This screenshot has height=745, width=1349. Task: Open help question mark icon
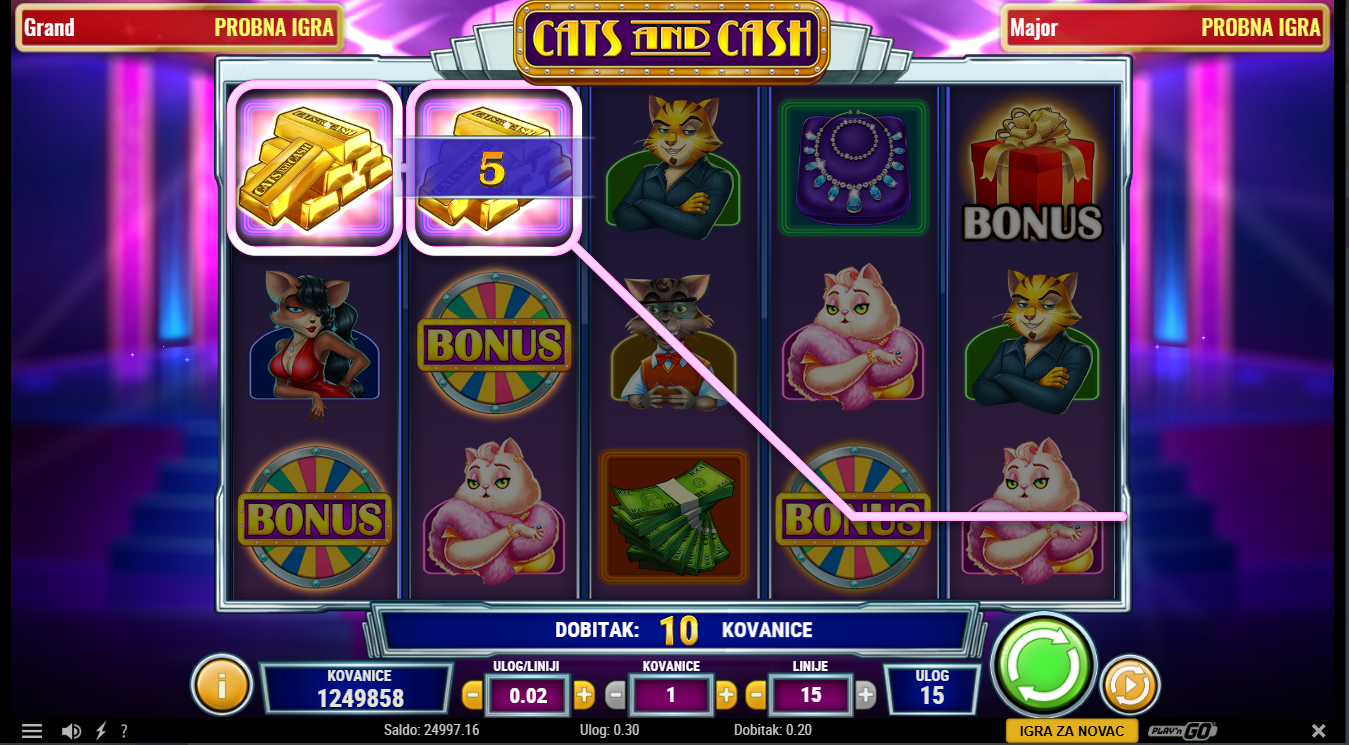[124, 731]
